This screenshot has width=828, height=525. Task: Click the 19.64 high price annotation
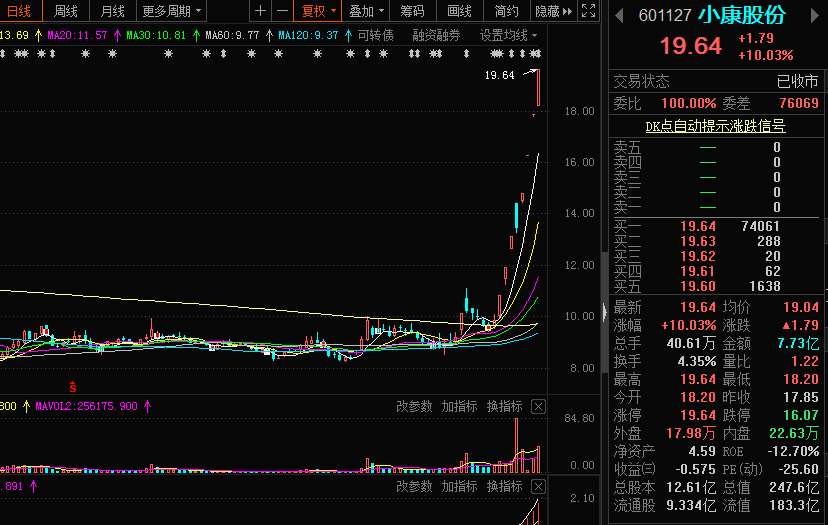click(x=500, y=76)
